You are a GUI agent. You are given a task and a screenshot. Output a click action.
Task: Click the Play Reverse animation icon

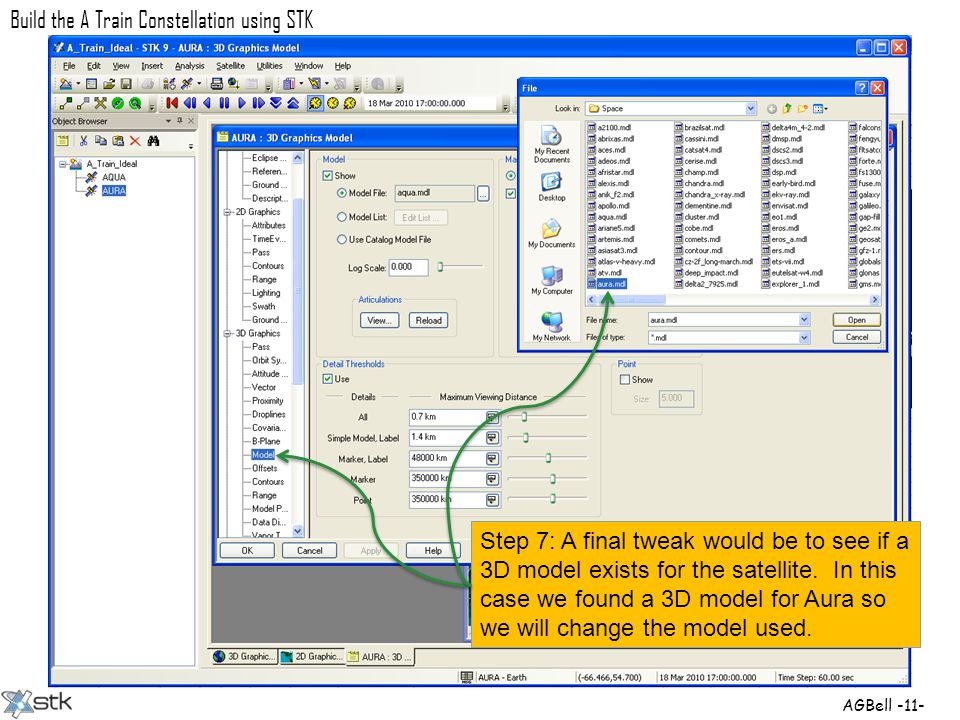tap(207, 103)
